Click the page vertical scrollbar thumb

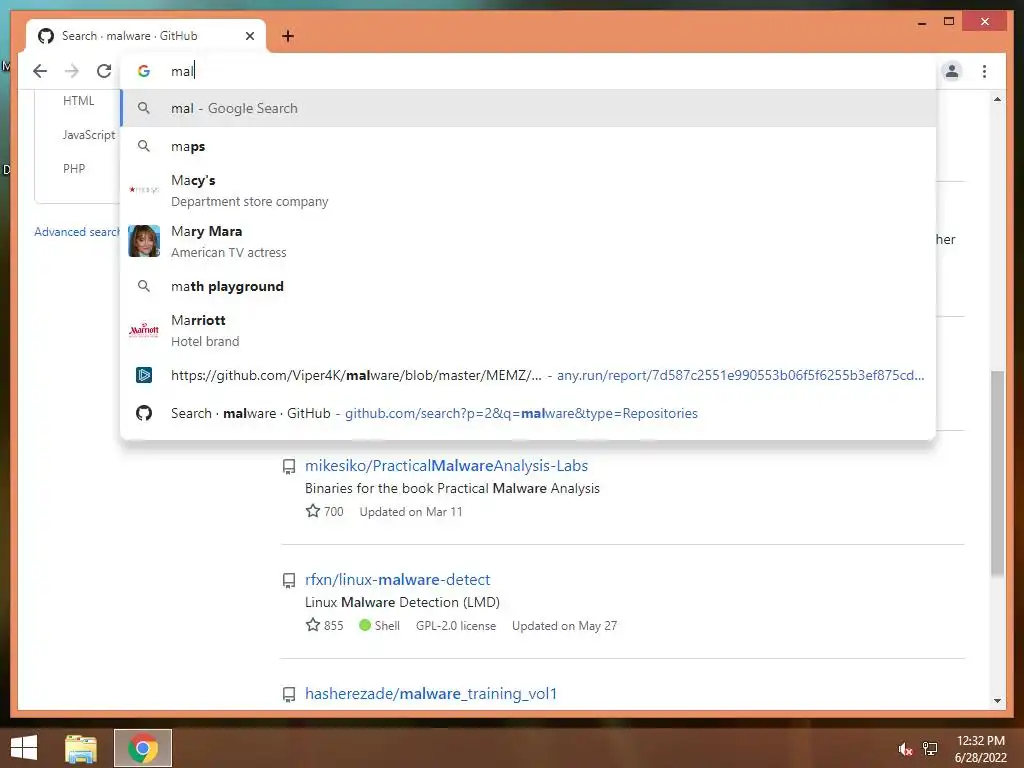coord(997,473)
